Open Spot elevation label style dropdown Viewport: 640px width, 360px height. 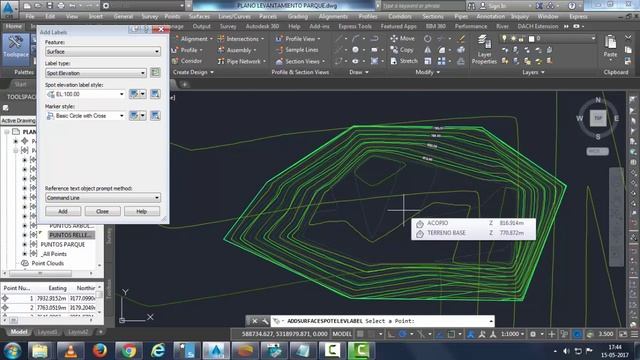(85, 94)
